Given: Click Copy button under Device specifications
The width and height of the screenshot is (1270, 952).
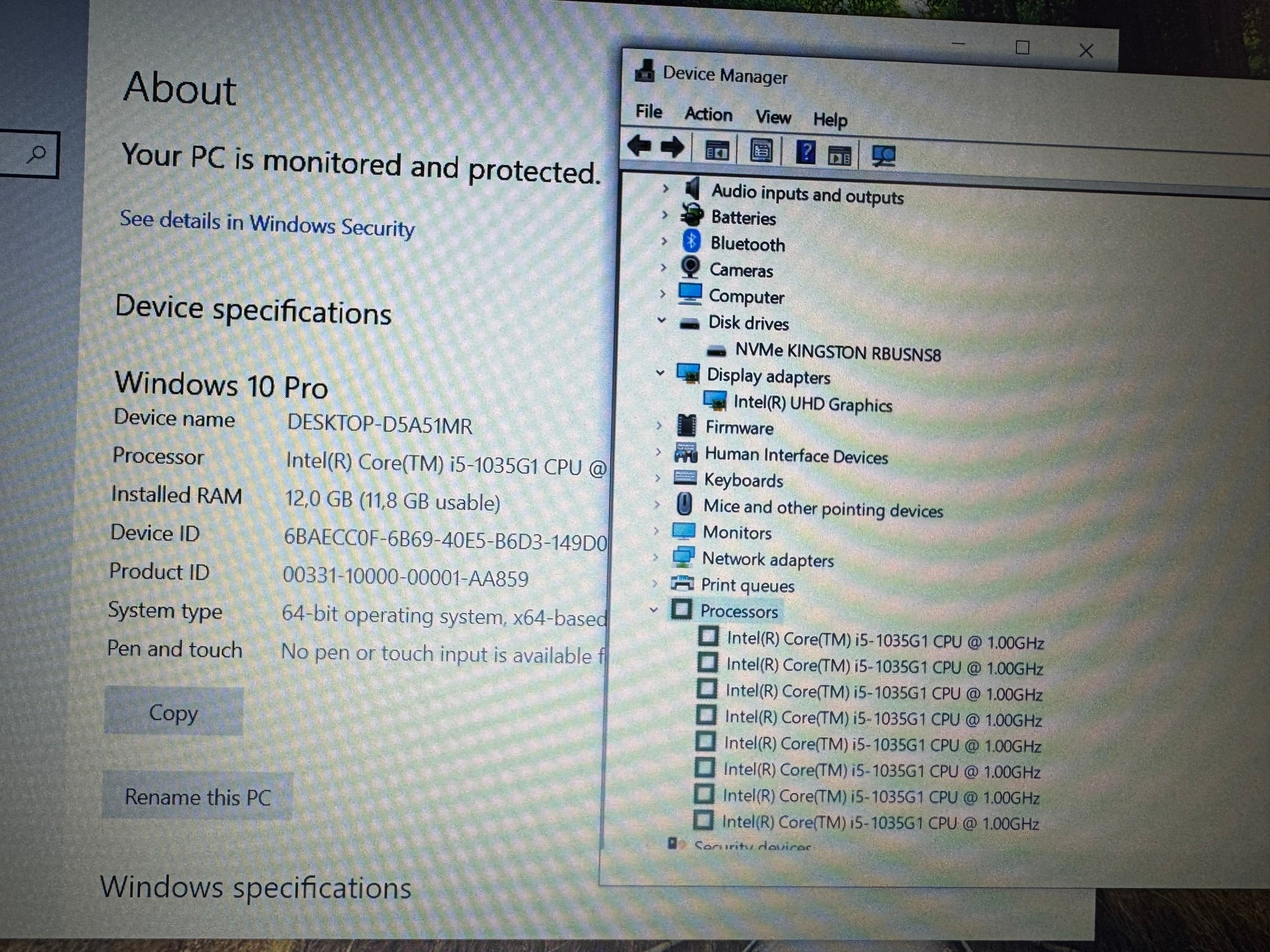Looking at the screenshot, I should pyautogui.click(x=173, y=712).
